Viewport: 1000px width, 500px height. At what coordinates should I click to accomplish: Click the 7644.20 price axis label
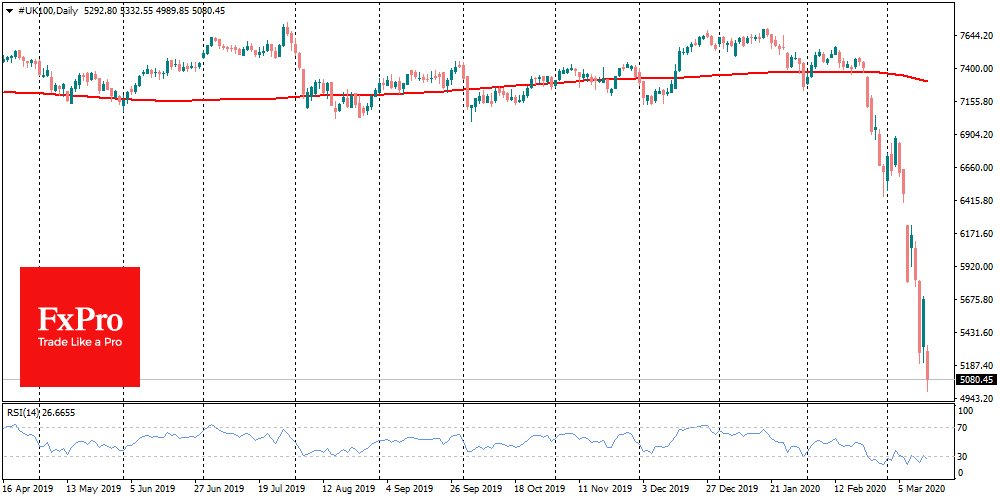click(x=975, y=36)
